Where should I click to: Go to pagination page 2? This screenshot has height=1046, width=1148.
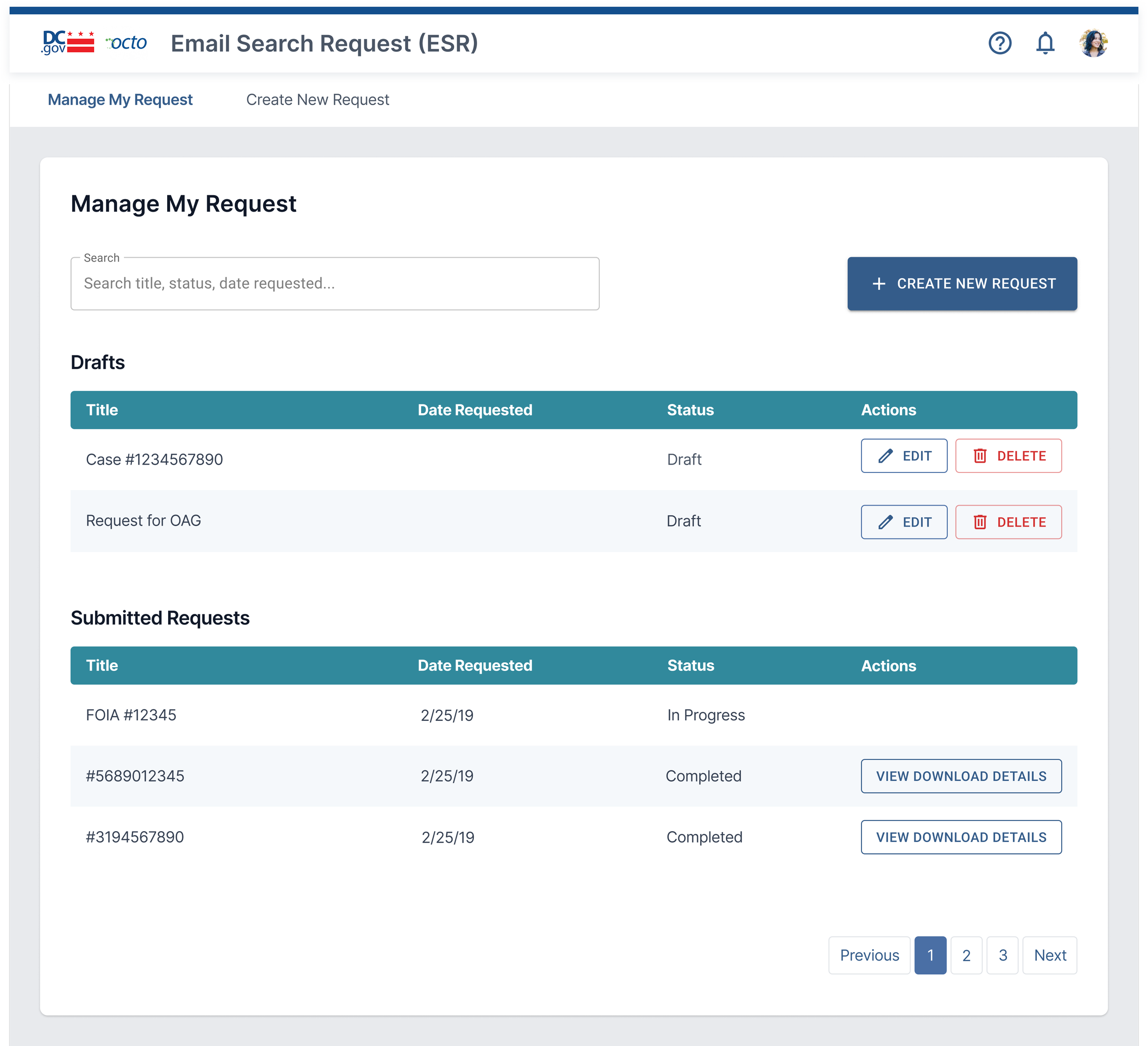pos(966,956)
